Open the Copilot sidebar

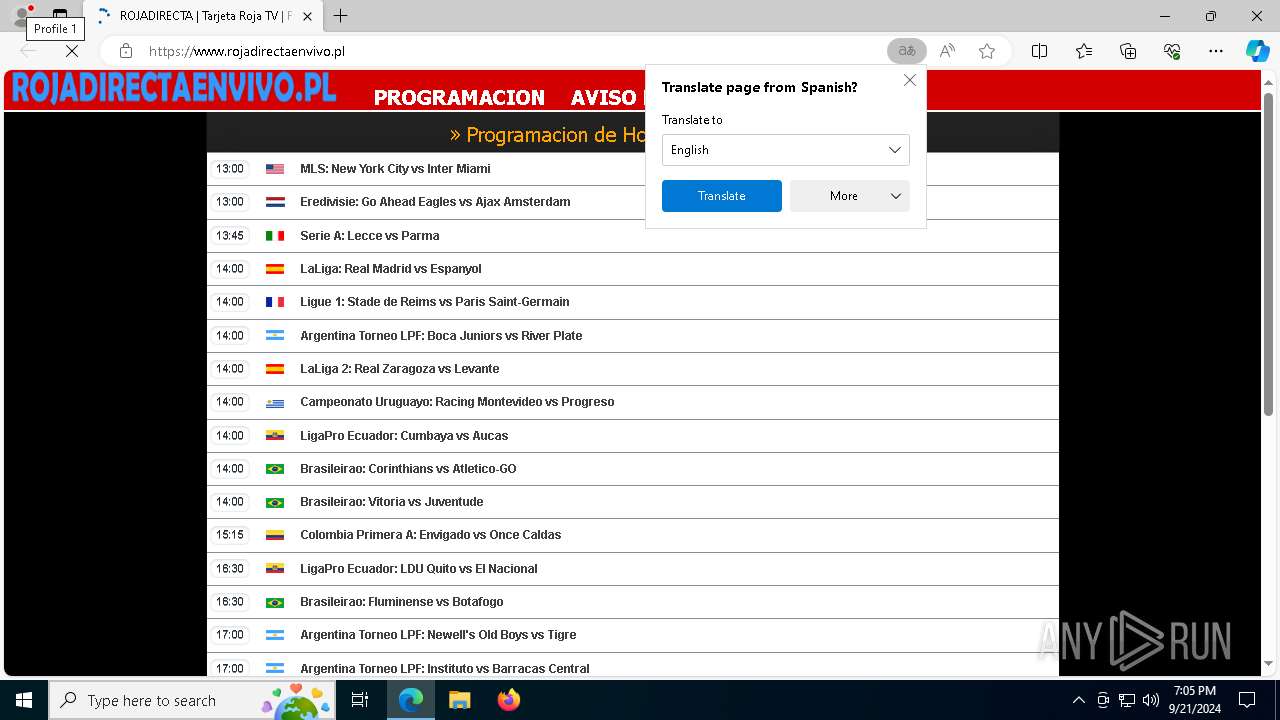pyautogui.click(x=1257, y=51)
